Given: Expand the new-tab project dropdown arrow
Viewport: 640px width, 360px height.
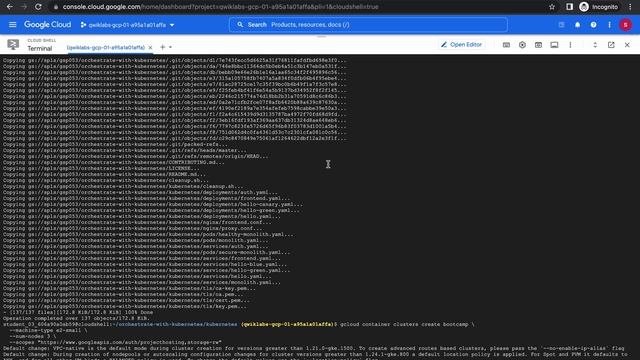Looking at the screenshot, I should [x=170, y=47].
